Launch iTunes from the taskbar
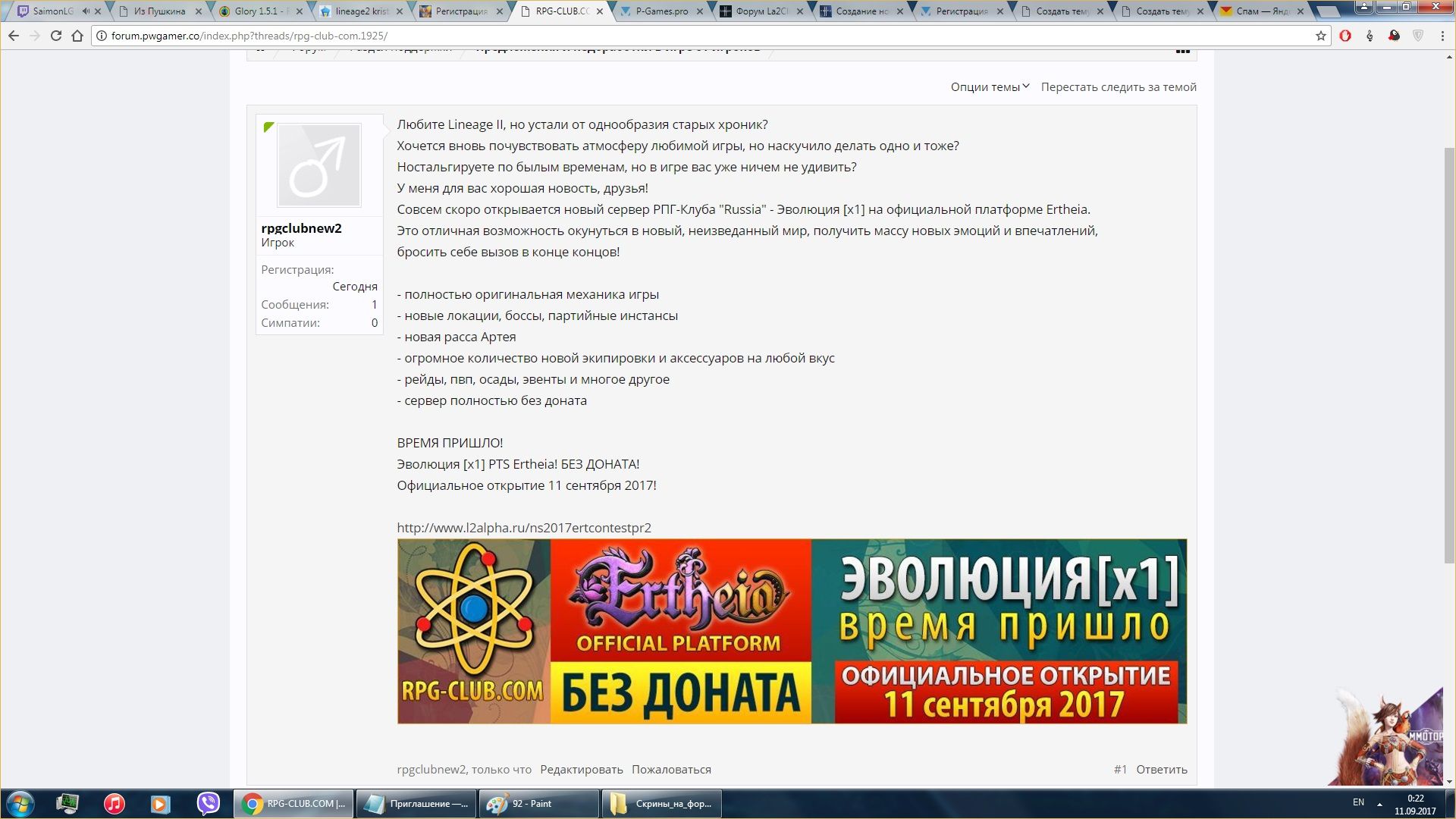 tap(115, 804)
